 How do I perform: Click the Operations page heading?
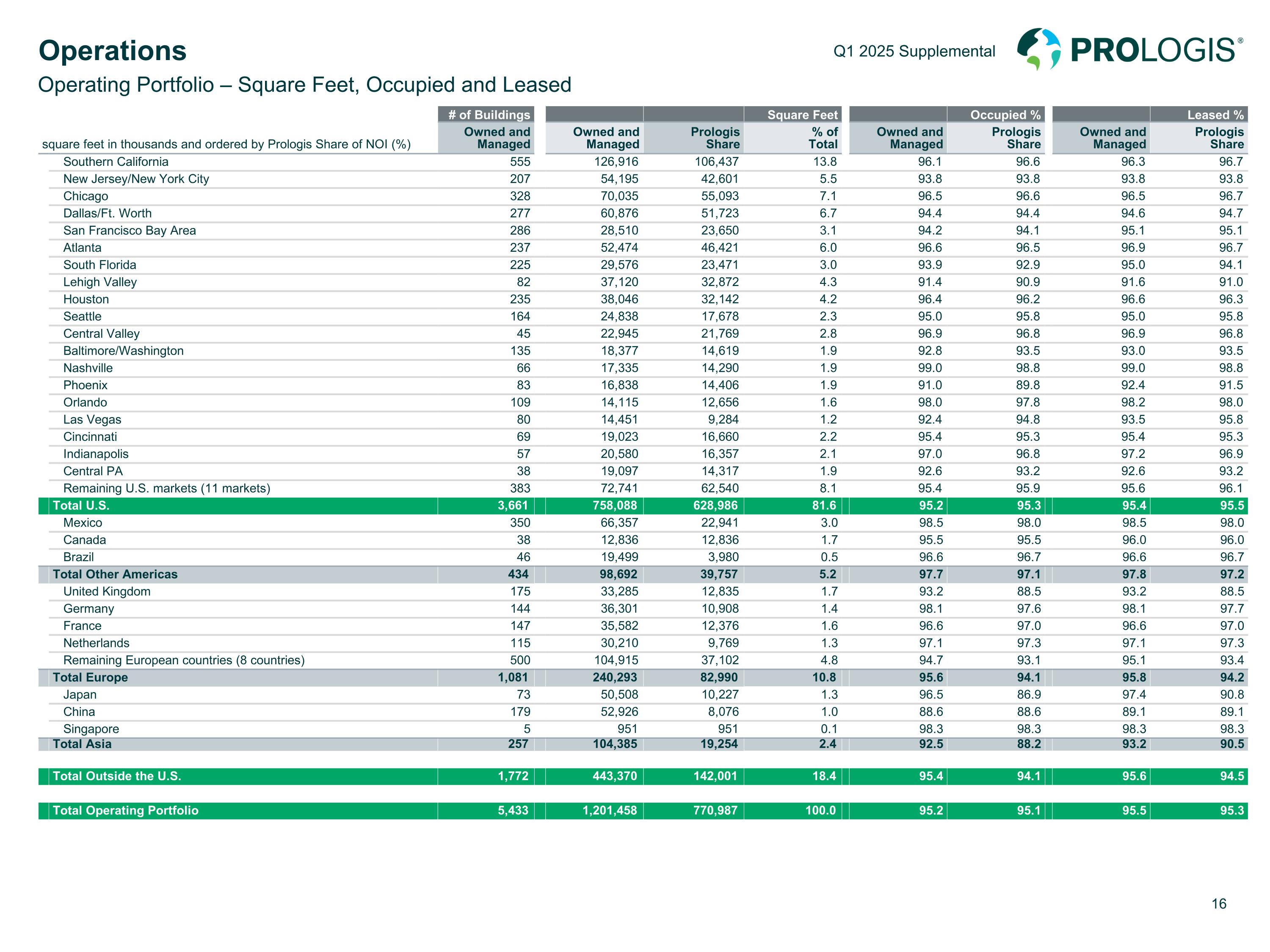pos(112,50)
